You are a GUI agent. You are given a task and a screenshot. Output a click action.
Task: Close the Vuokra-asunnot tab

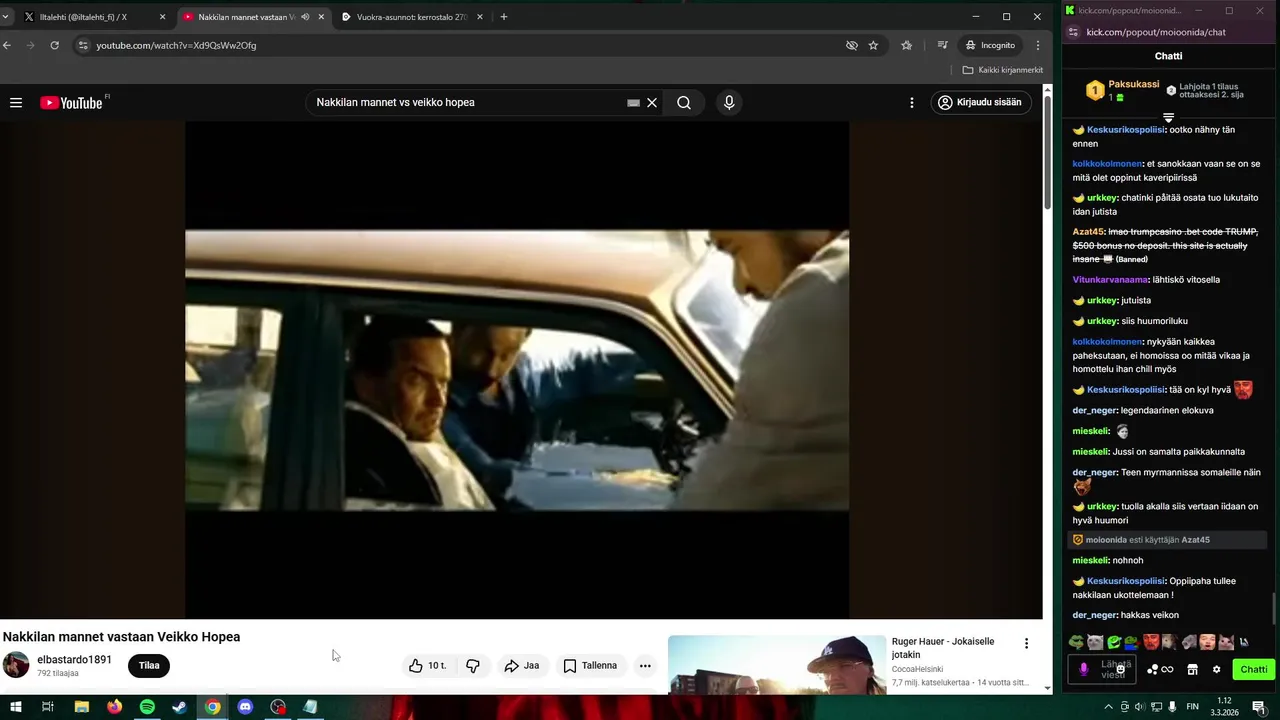480,17
